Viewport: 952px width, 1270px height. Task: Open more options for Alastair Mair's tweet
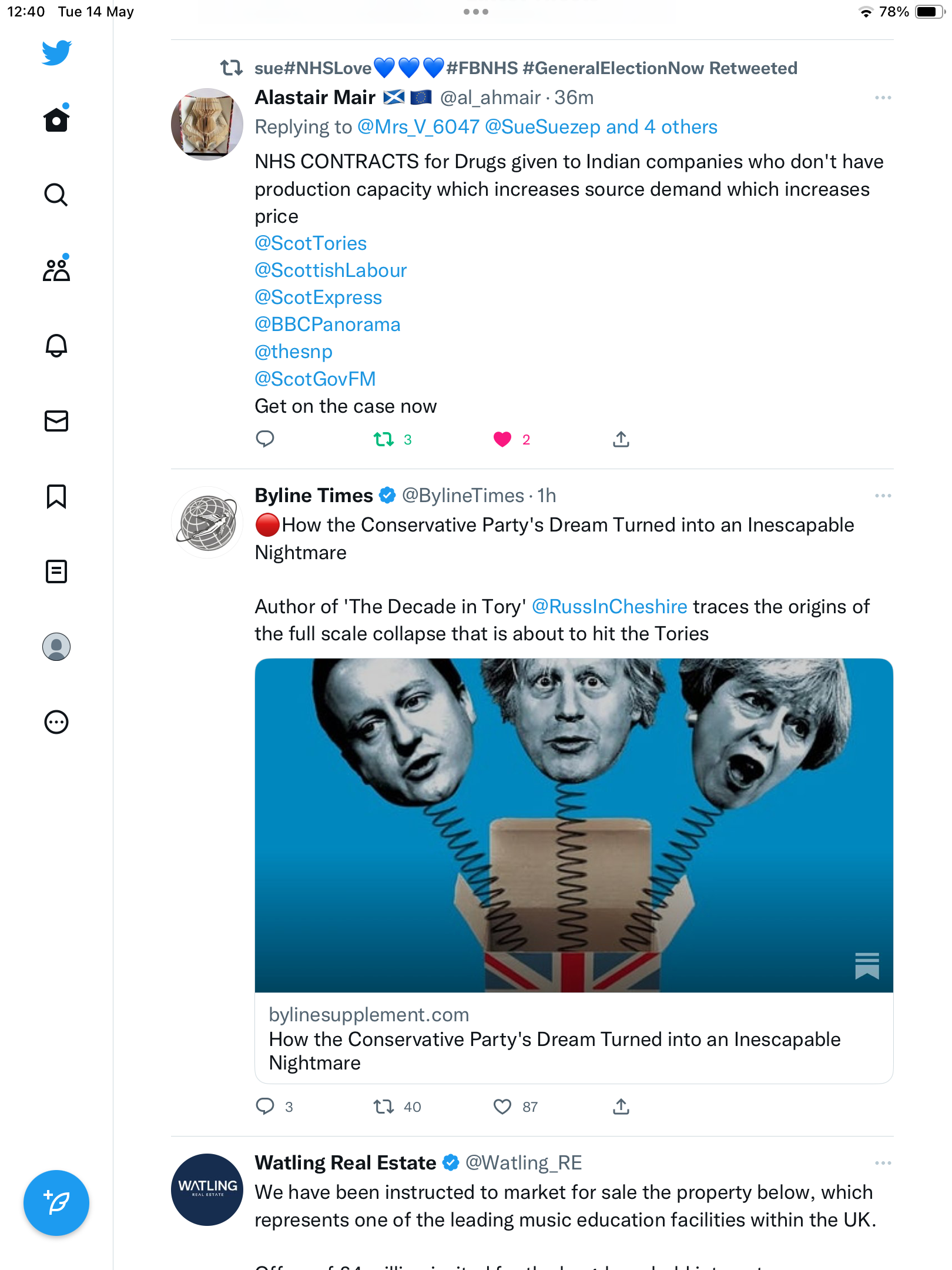(x=883, y=98)
